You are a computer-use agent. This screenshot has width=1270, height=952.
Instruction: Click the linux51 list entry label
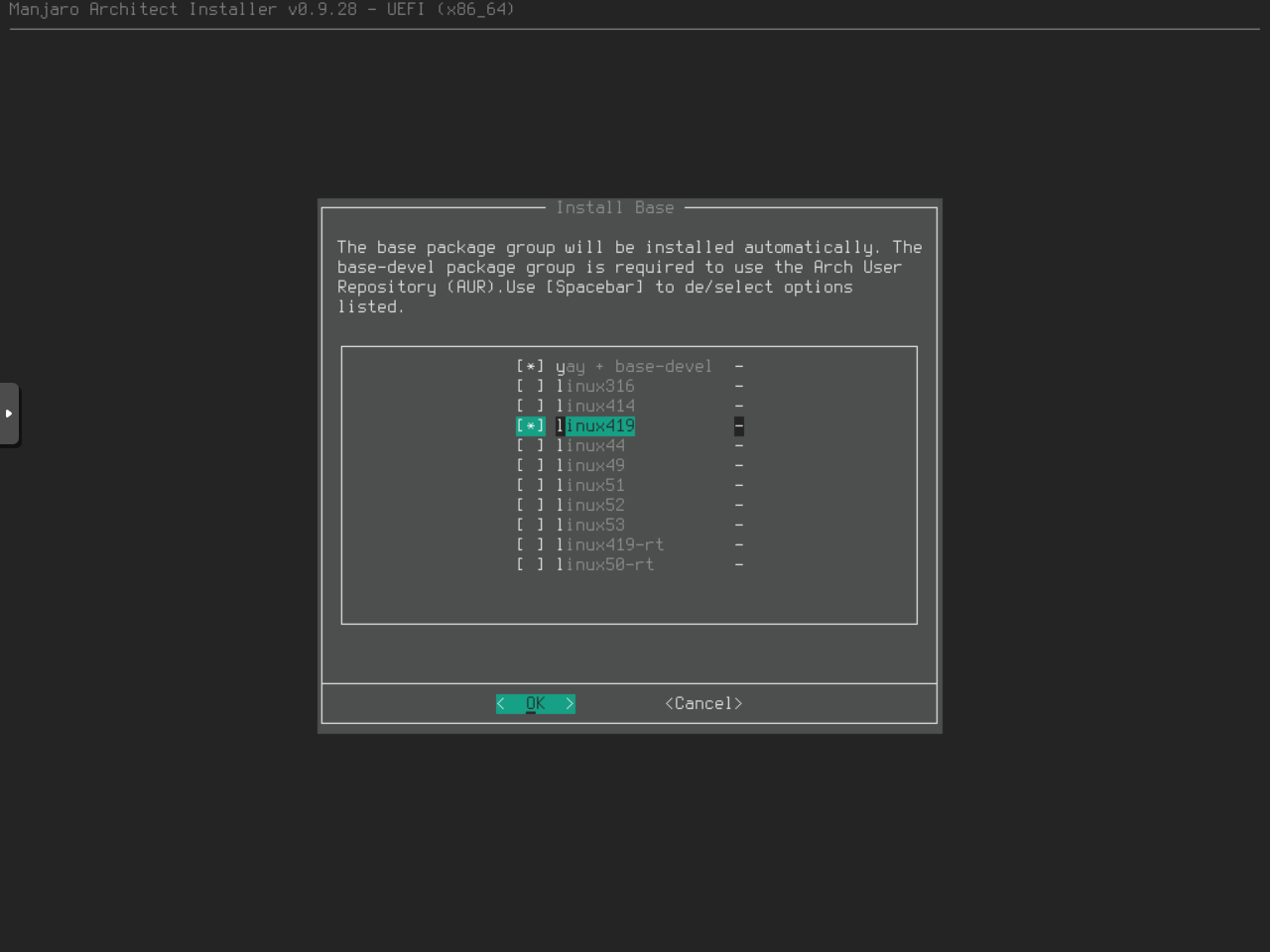coord(590,486)
